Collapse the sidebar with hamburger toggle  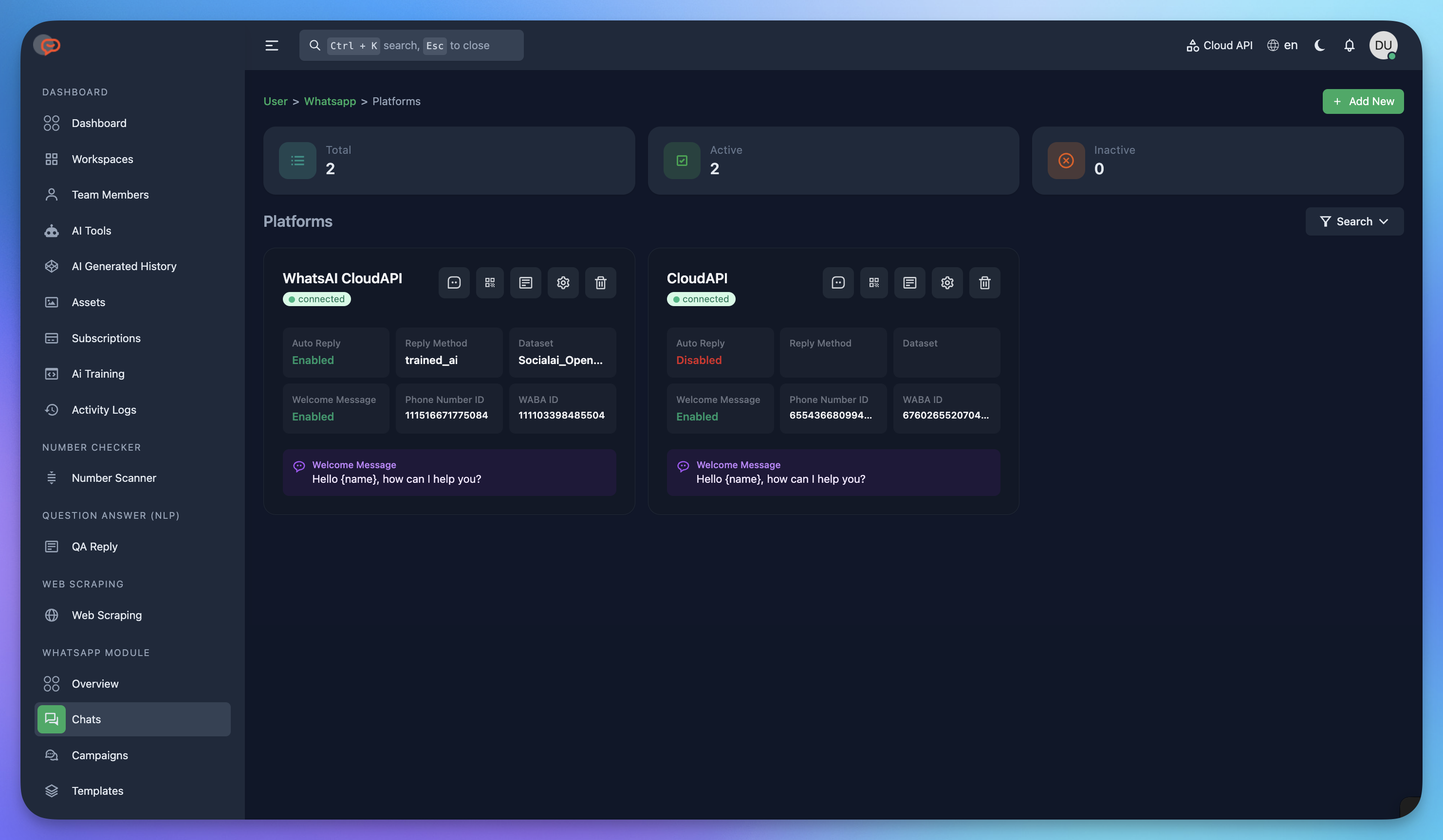point(272,45)
